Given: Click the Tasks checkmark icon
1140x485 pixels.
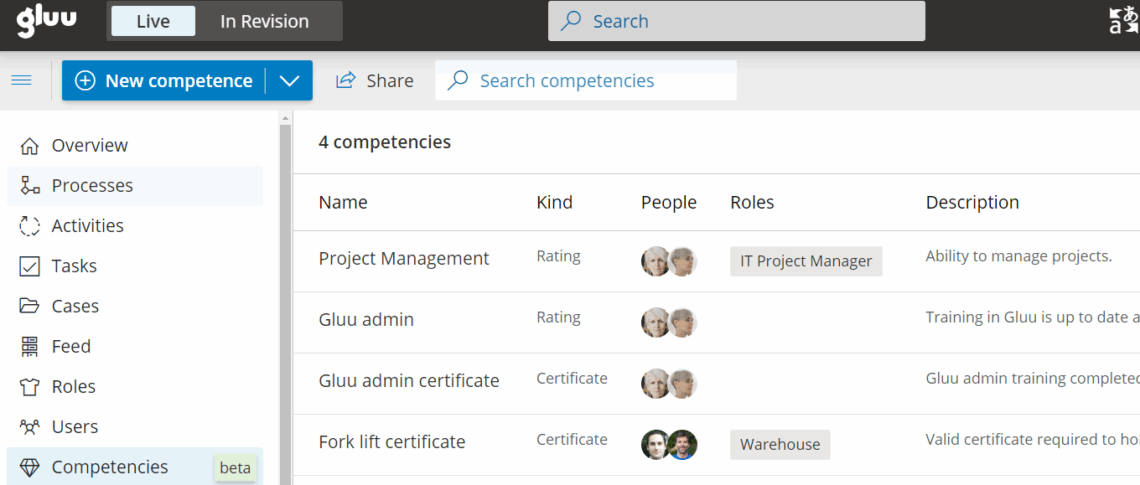Looking at the screenshot, I should [30, 266].
